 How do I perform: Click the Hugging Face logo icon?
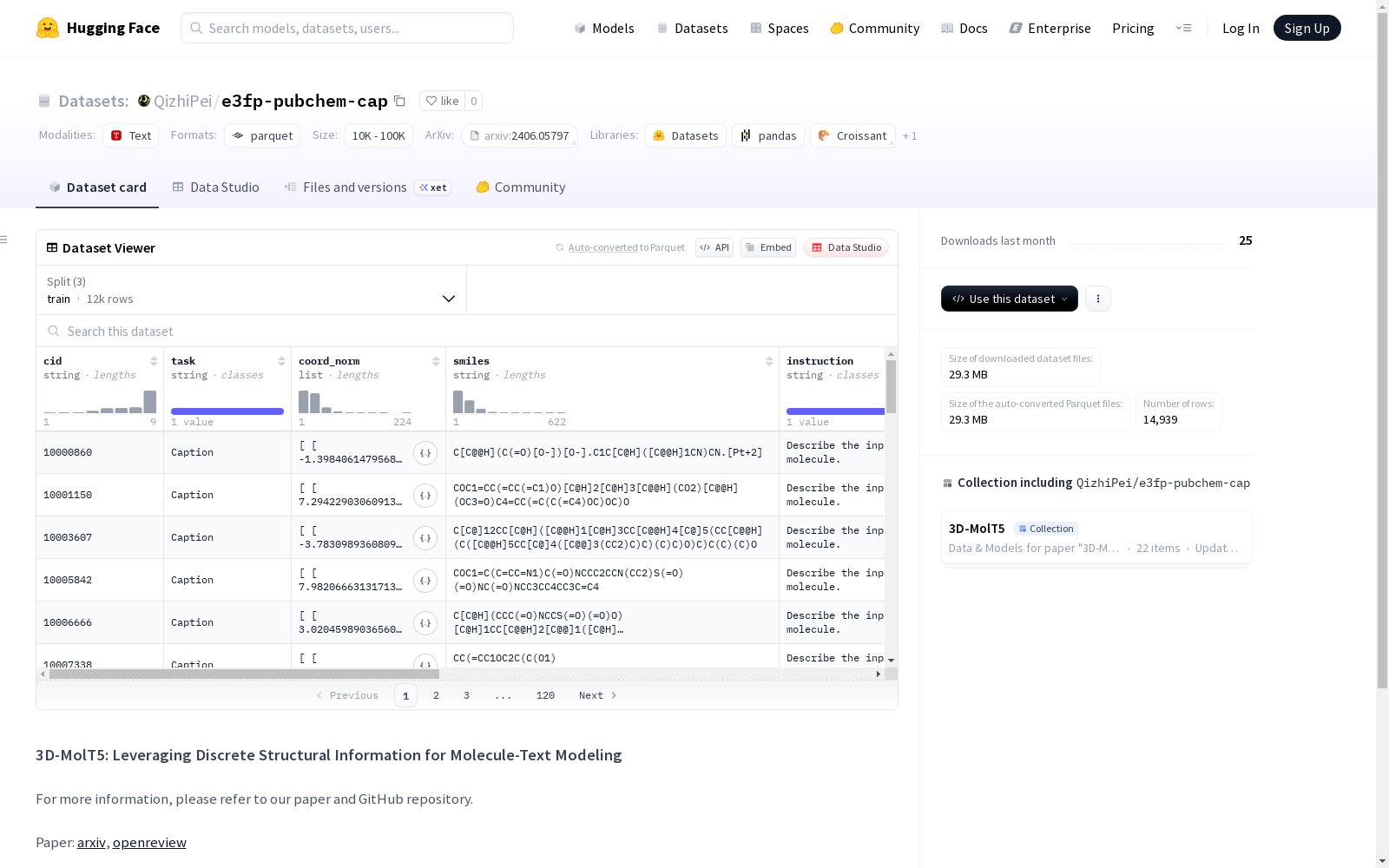[48, 28]
